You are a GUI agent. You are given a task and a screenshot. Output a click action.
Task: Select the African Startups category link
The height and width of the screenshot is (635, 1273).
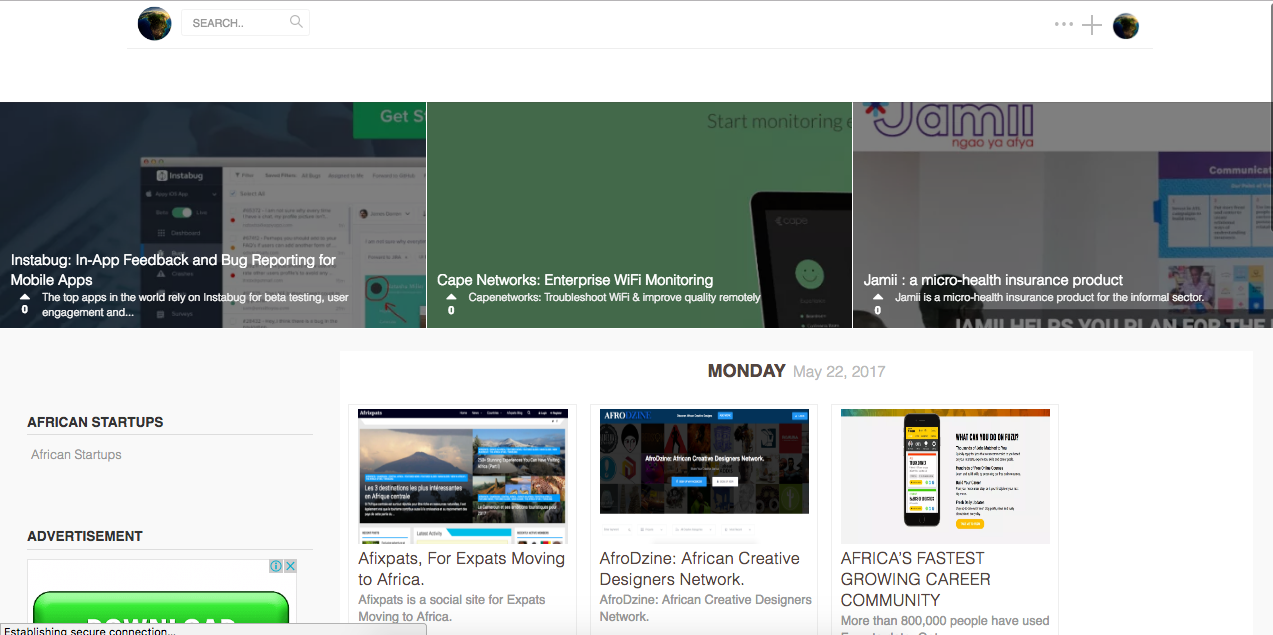coord(76,454)
